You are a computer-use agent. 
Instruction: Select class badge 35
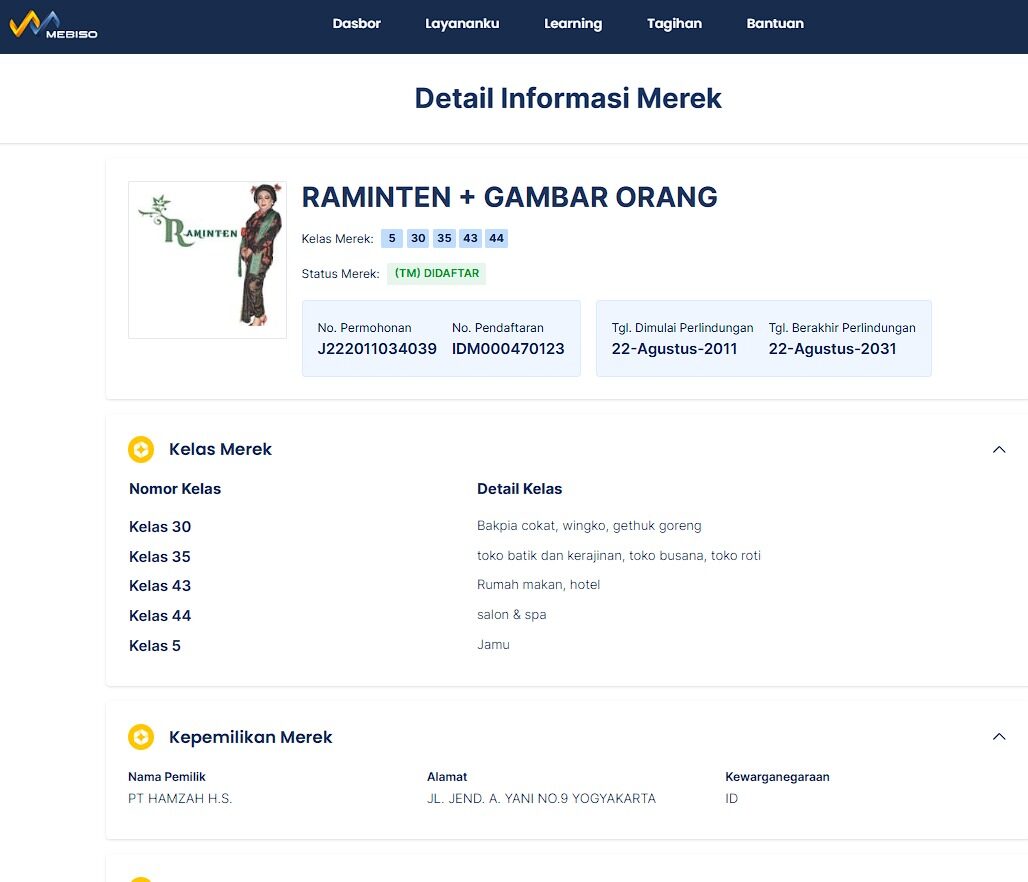444,238
